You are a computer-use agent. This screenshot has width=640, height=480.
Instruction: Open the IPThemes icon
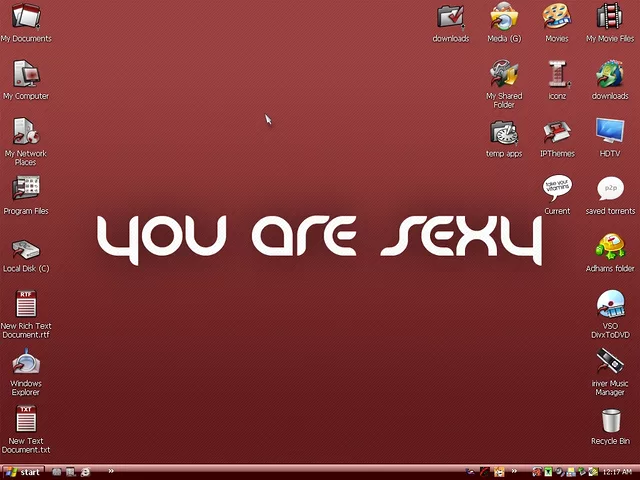point(557,138)
